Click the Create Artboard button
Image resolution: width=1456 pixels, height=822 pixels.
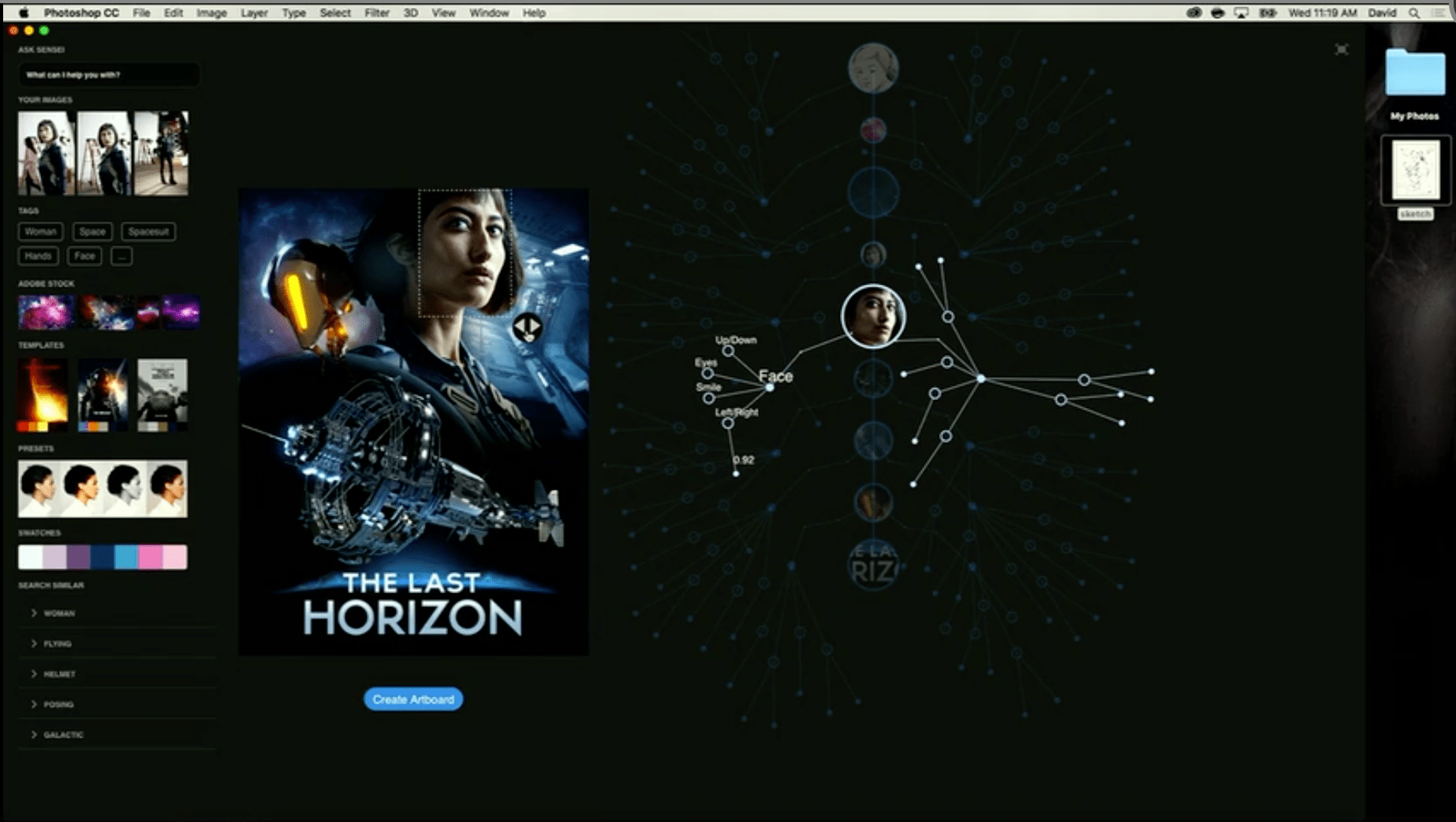413,699
